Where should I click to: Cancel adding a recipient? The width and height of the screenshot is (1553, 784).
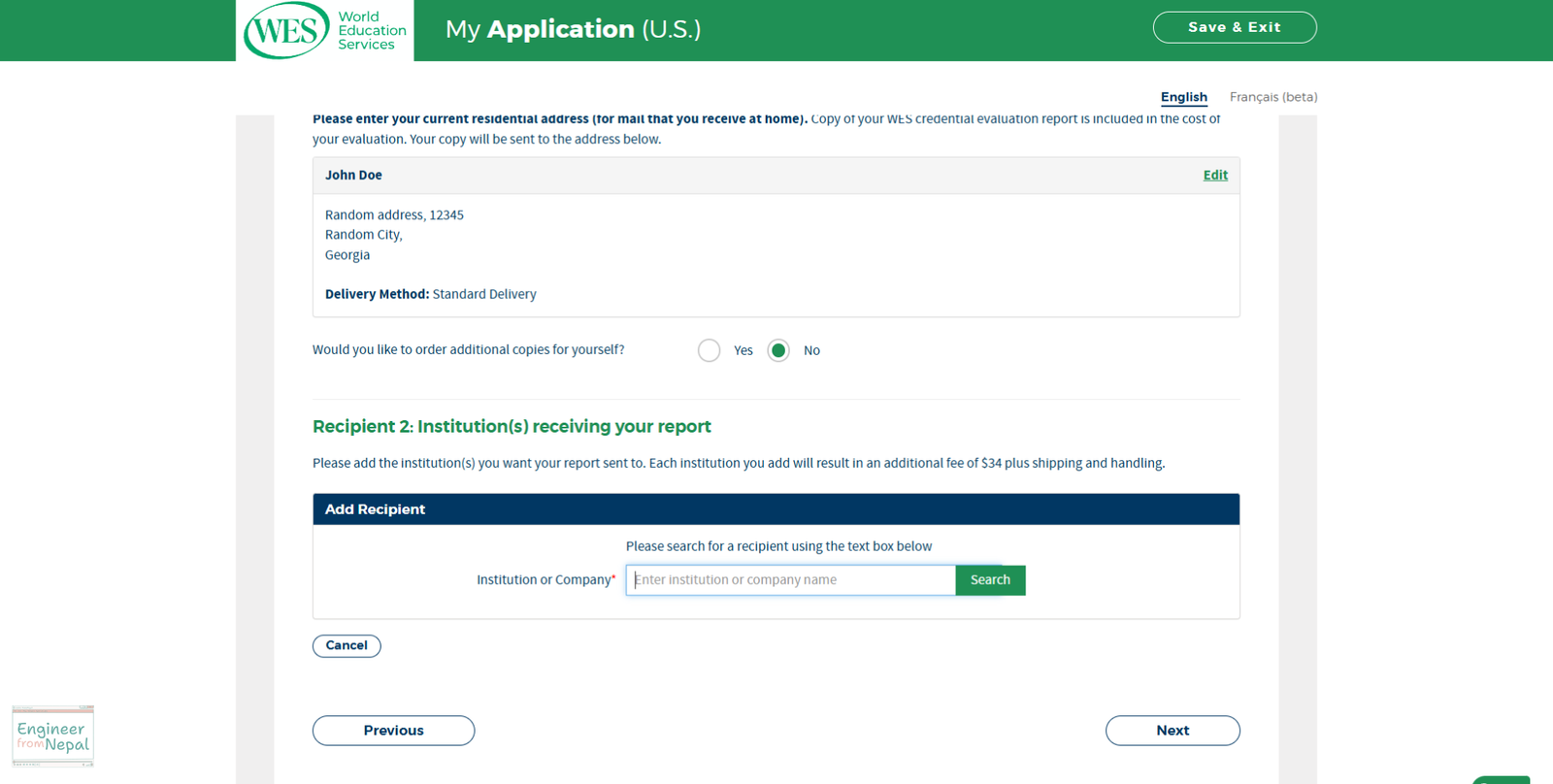coord(347,645)
